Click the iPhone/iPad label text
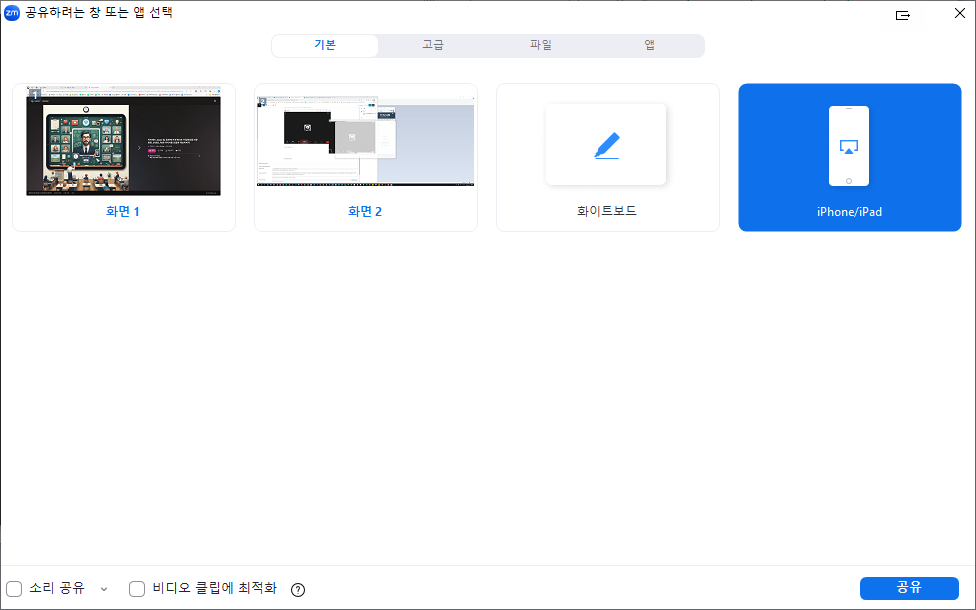Screen dimensions: 976x610 tap(850, 212)
